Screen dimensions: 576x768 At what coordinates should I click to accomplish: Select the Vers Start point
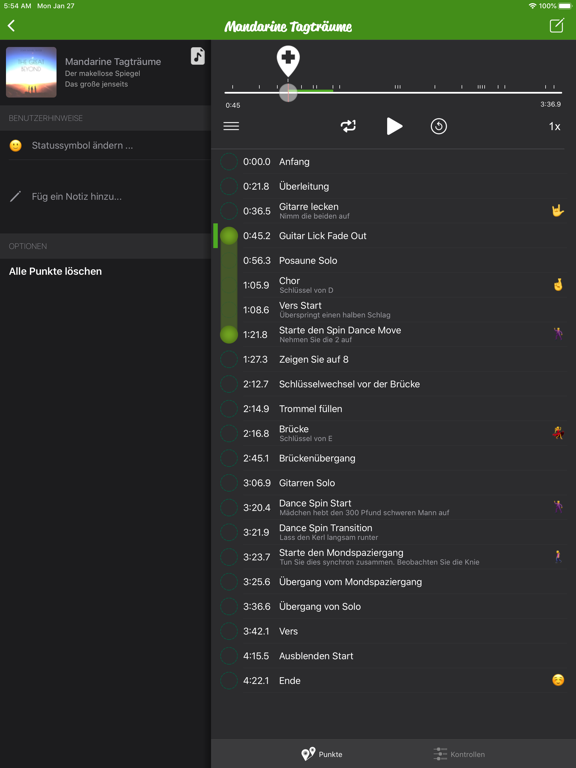click(x=392, y=310)
